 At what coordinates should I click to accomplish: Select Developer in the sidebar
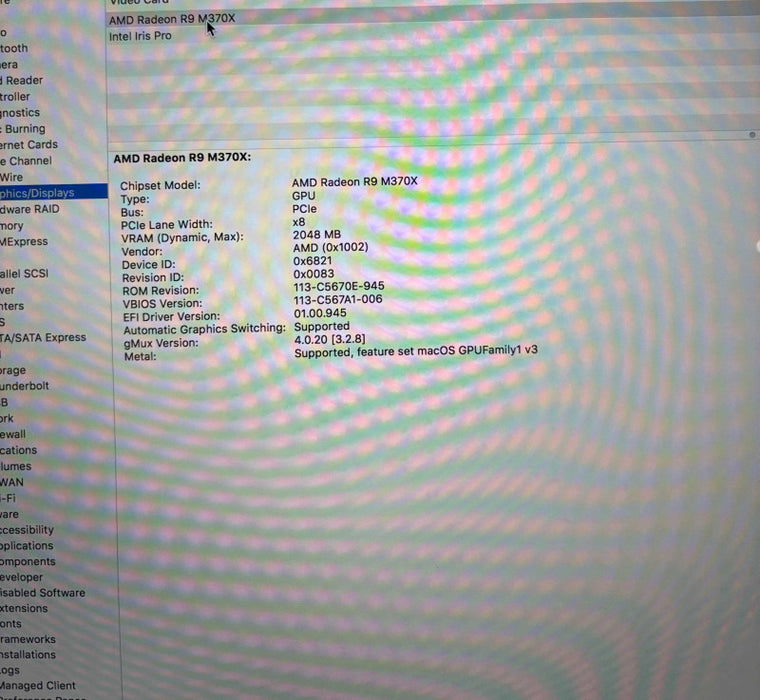[x=21, y=577]
